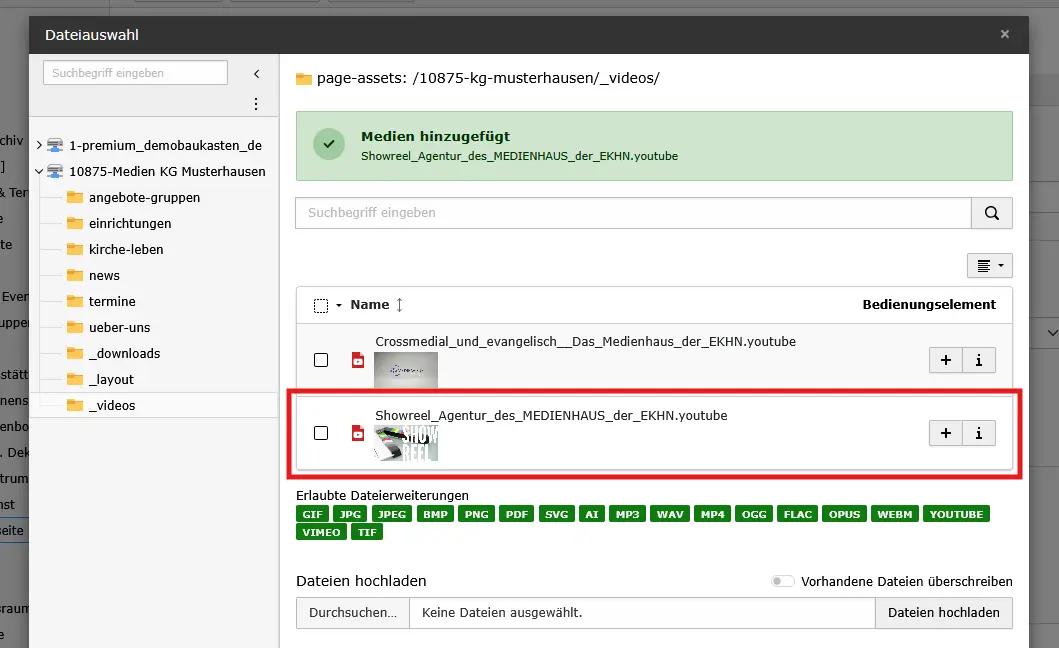Add the Showreel YouTube file with plus icon
The height and width of the screenshot is (648, 1059).
[945, 433]
